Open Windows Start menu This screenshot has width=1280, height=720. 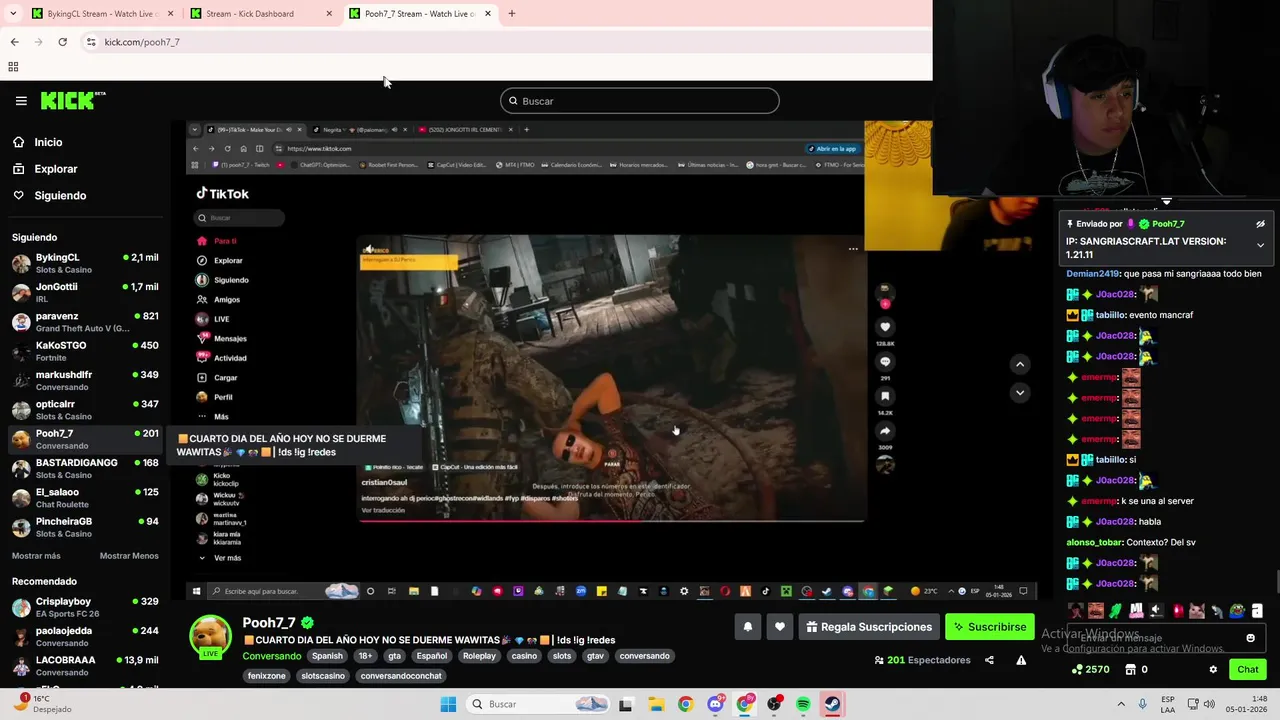[448, 704]
